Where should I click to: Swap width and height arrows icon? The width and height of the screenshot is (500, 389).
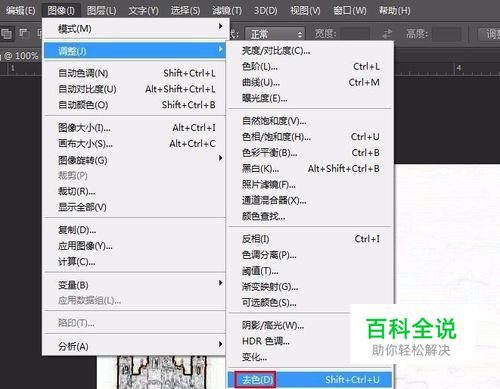click(387, 34)
